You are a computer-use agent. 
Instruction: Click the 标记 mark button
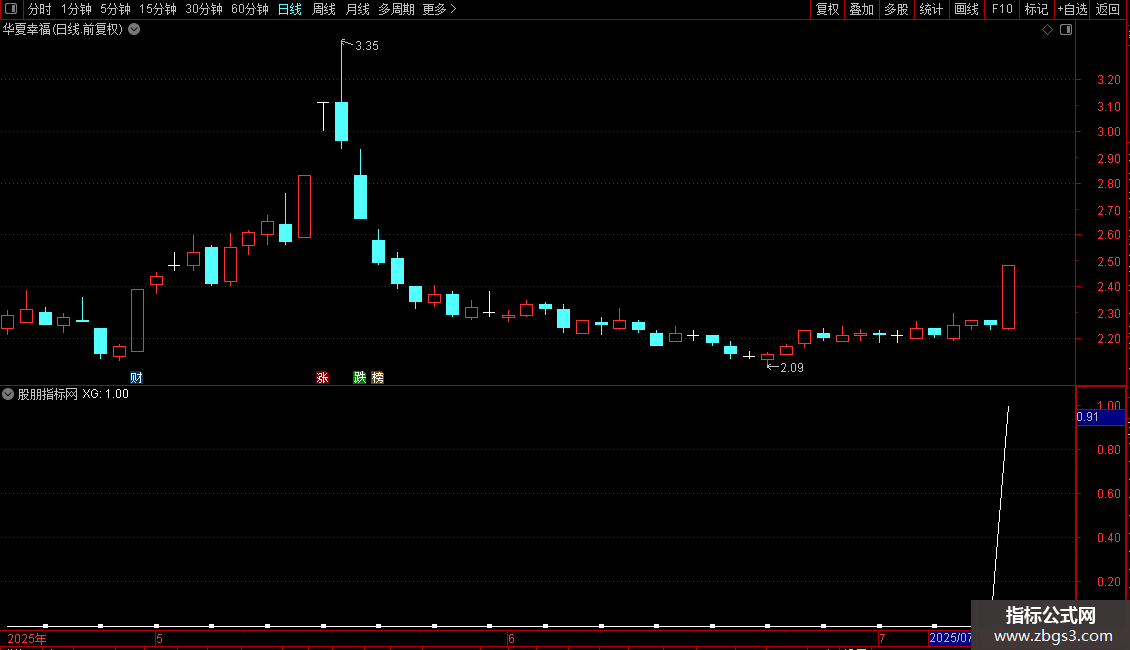[1036, 9]
